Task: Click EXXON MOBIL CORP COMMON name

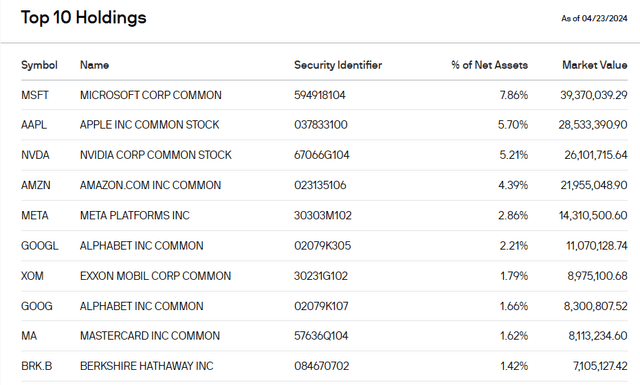Action: (156, 276)
